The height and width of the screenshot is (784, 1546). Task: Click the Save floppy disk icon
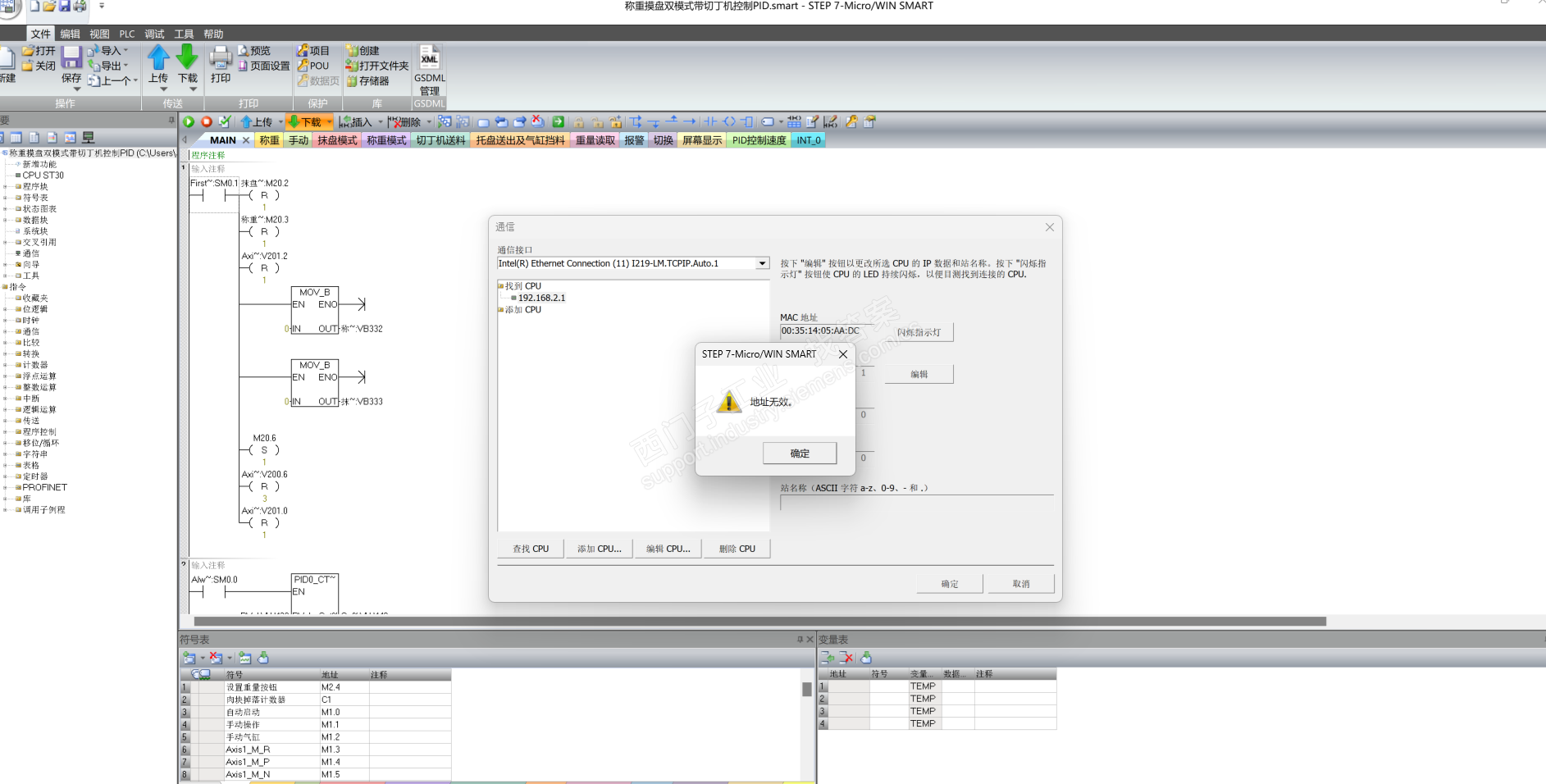click(x=71, y=57)
